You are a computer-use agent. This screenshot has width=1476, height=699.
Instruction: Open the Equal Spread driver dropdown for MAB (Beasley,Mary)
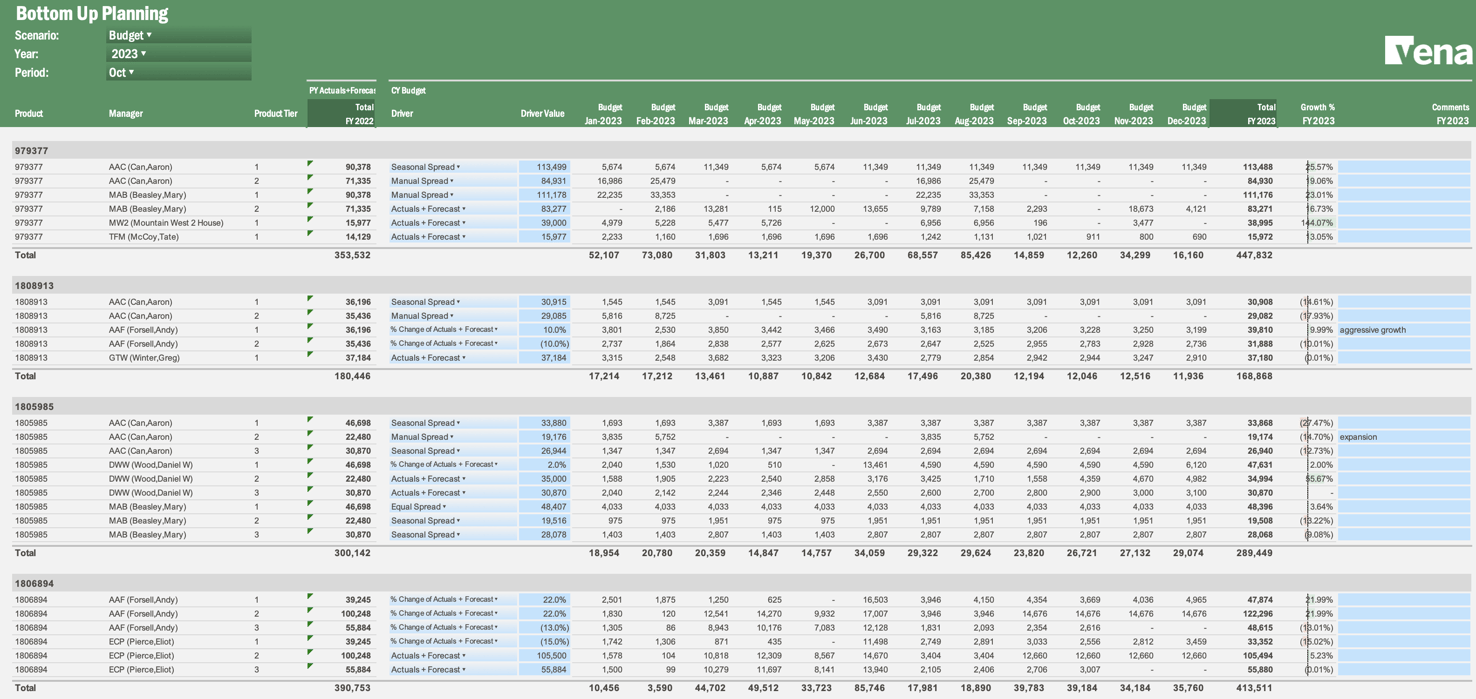[440, 506]
